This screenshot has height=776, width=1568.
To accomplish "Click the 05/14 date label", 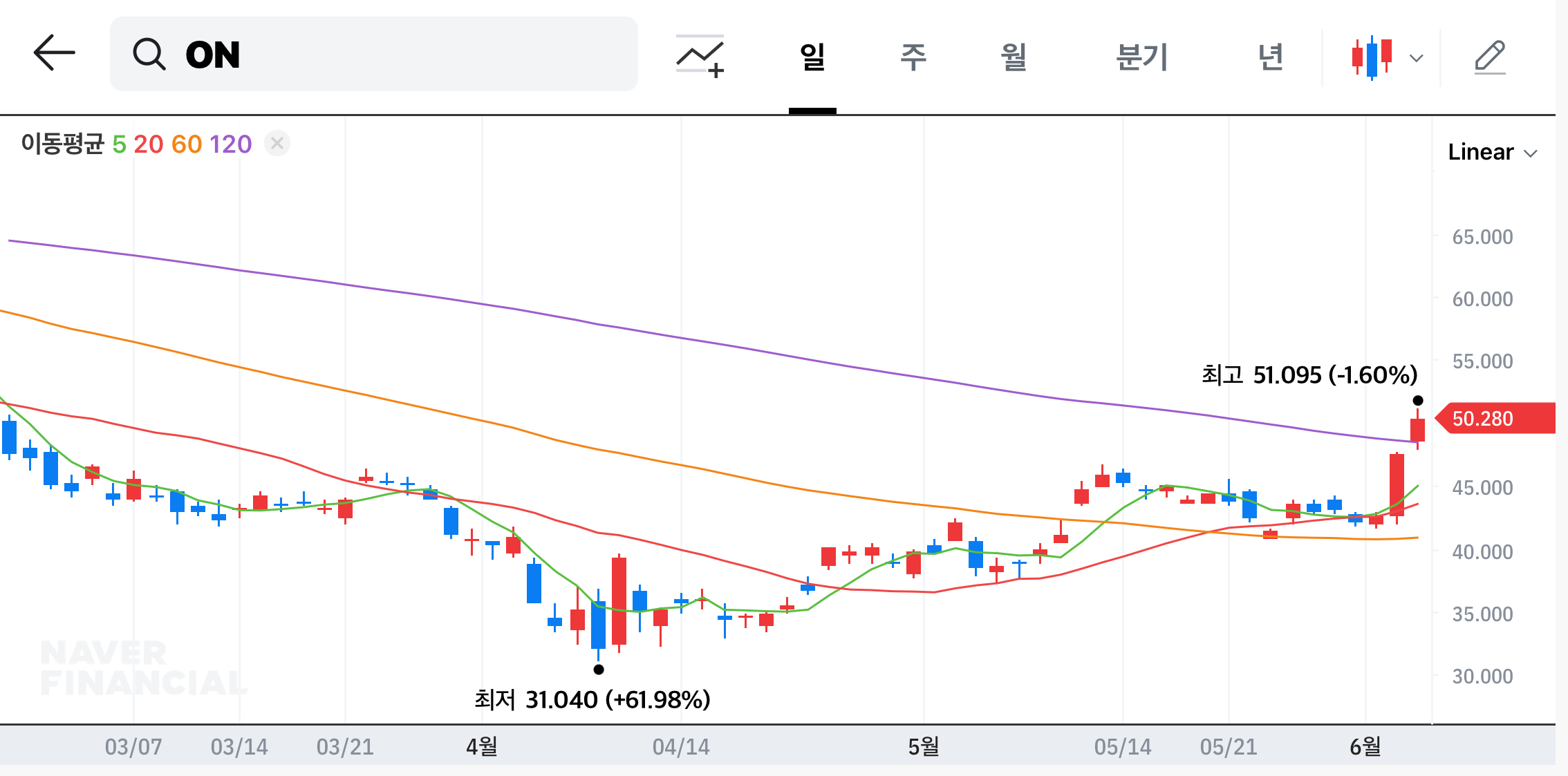I will (1123, 747).
